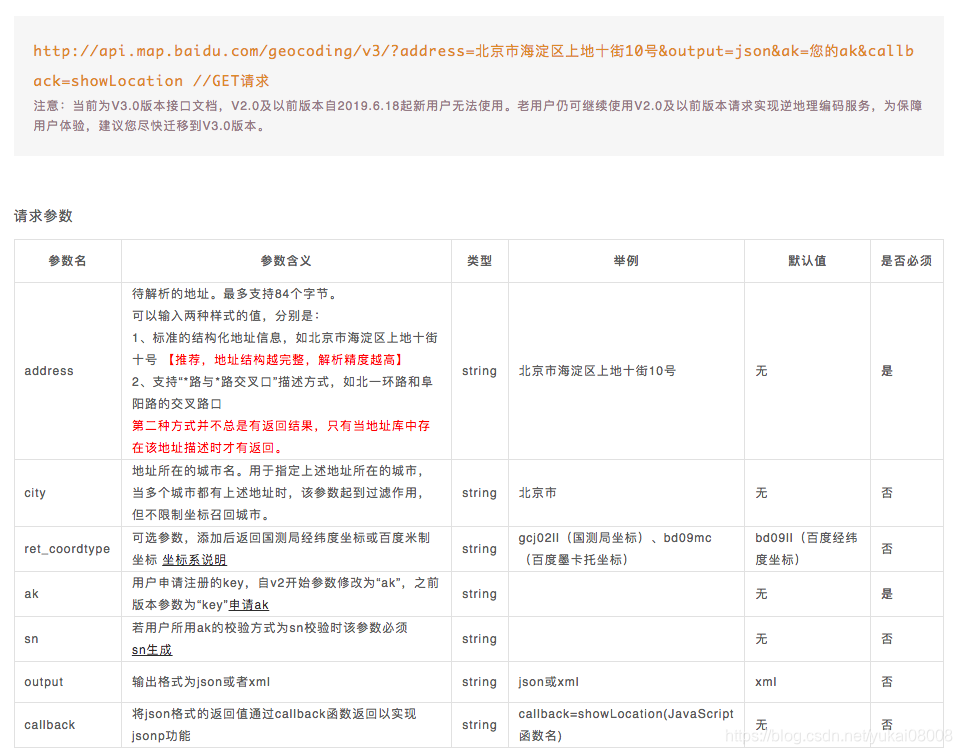
Task: Click the 默认值 column header
Action: pyautogui.click(x=807, y=261)
